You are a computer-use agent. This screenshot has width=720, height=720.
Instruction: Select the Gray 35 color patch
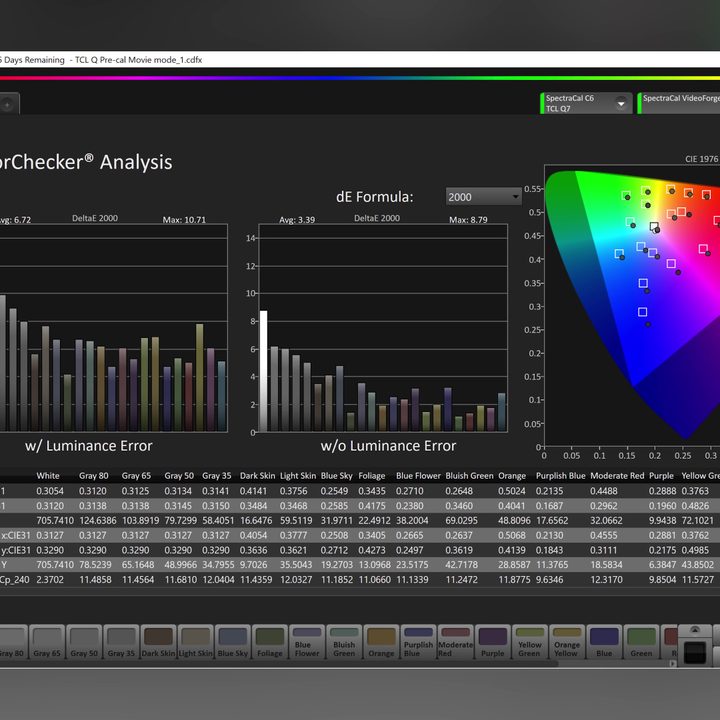point(121,641)
